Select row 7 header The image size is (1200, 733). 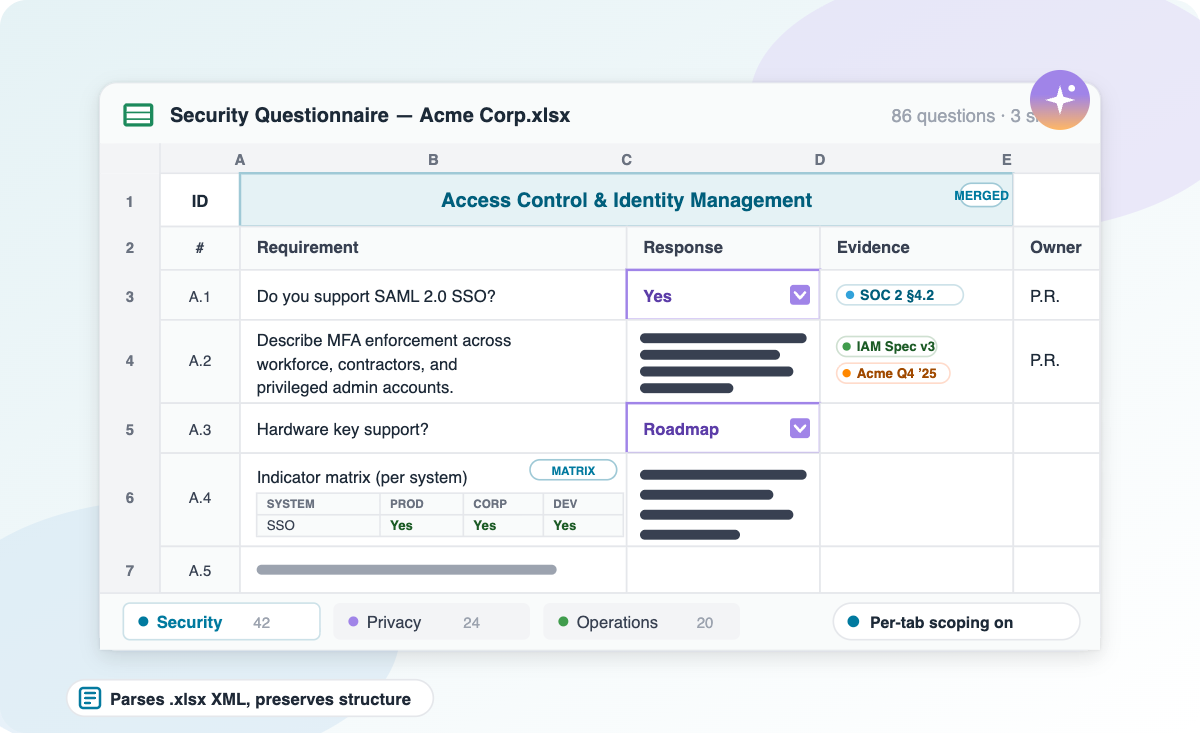[x=130, y=571]
